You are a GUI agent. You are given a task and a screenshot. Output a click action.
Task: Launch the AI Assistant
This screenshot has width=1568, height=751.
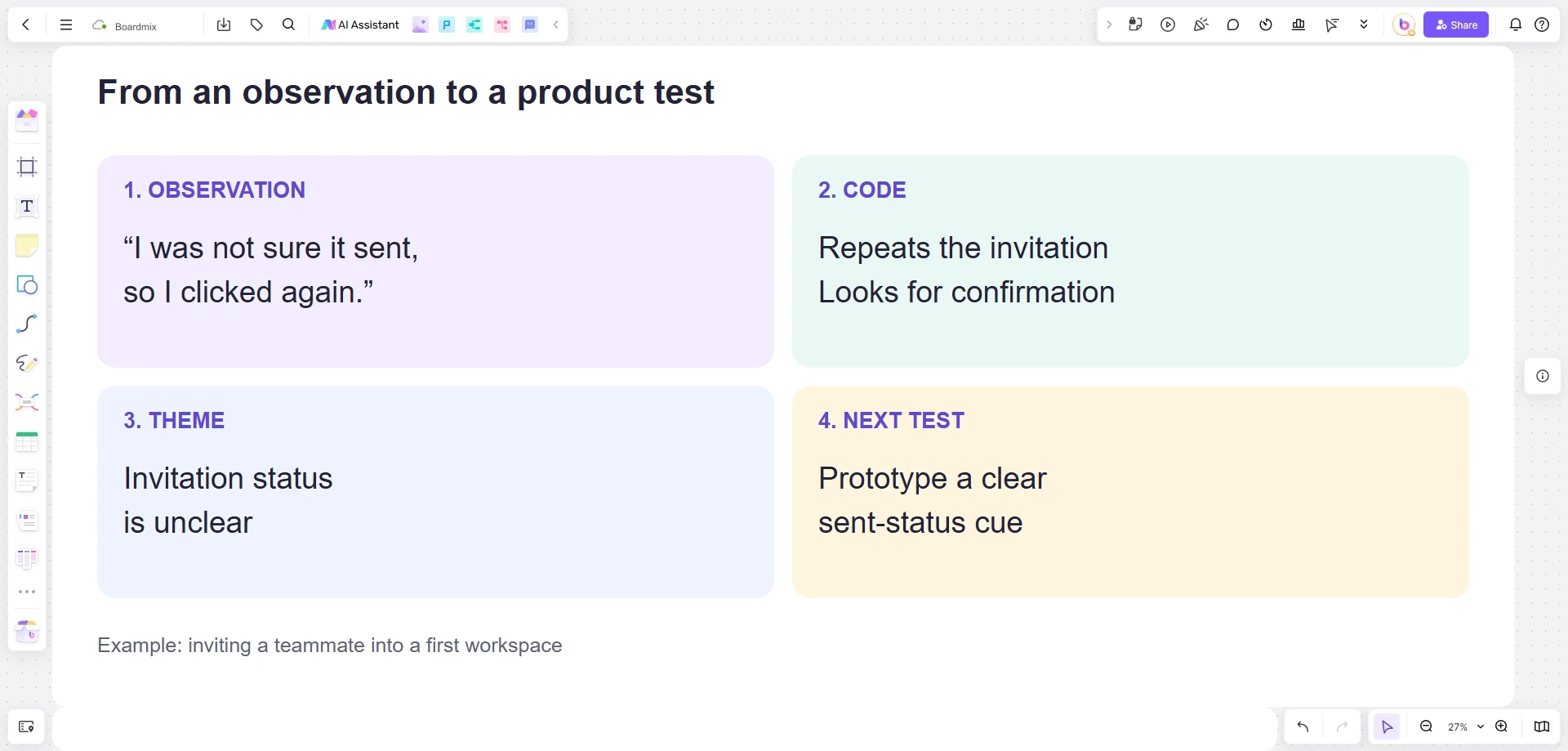pos(360,25)
